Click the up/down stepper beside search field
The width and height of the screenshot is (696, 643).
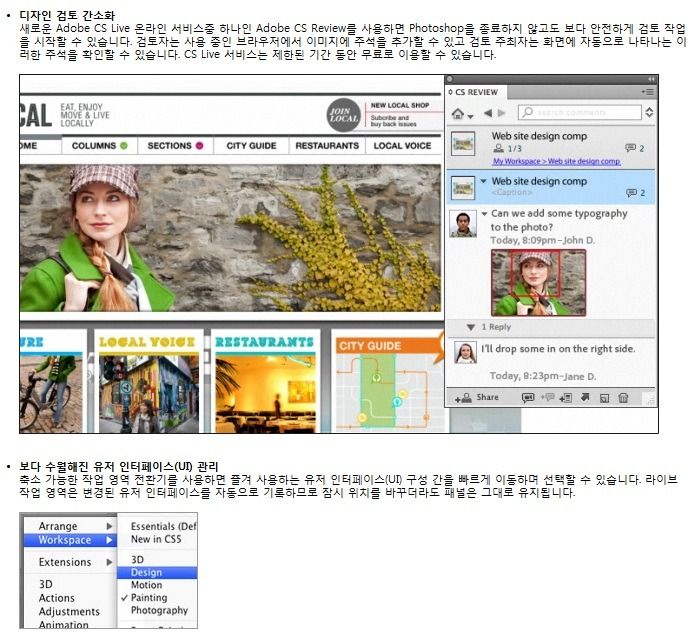click(649, 112)
